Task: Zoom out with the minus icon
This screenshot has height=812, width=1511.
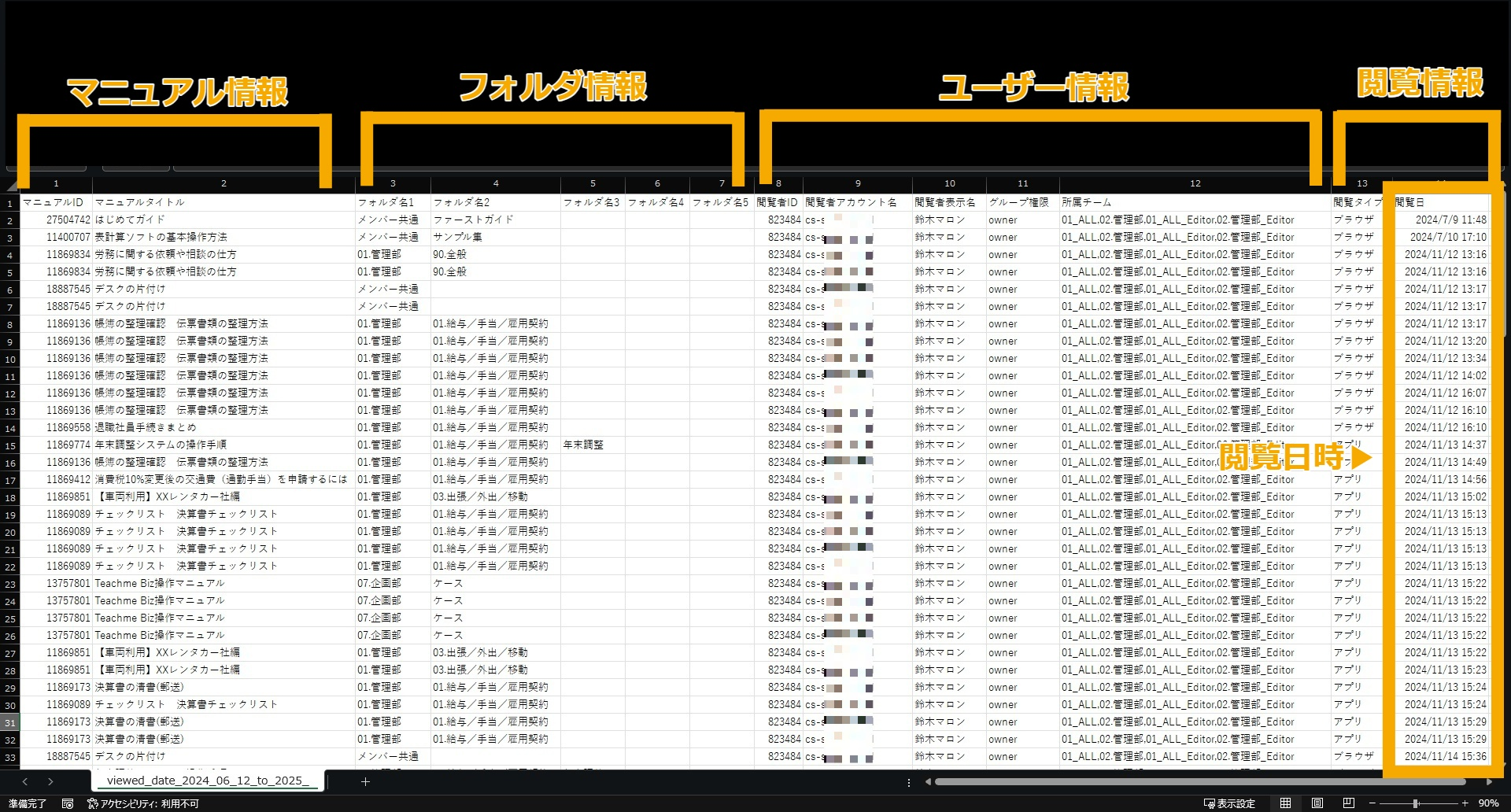Action: coord(1372,804)
